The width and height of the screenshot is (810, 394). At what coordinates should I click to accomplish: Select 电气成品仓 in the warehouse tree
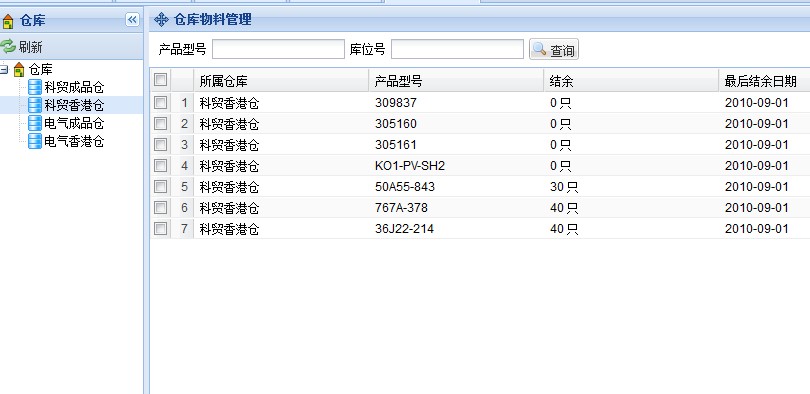tap(74, 123)
